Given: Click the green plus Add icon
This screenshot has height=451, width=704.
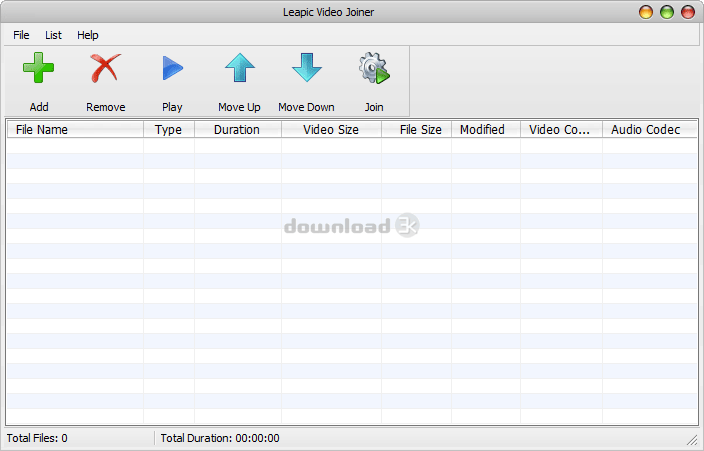Looking at the screenshot, I should click(39, 68).
